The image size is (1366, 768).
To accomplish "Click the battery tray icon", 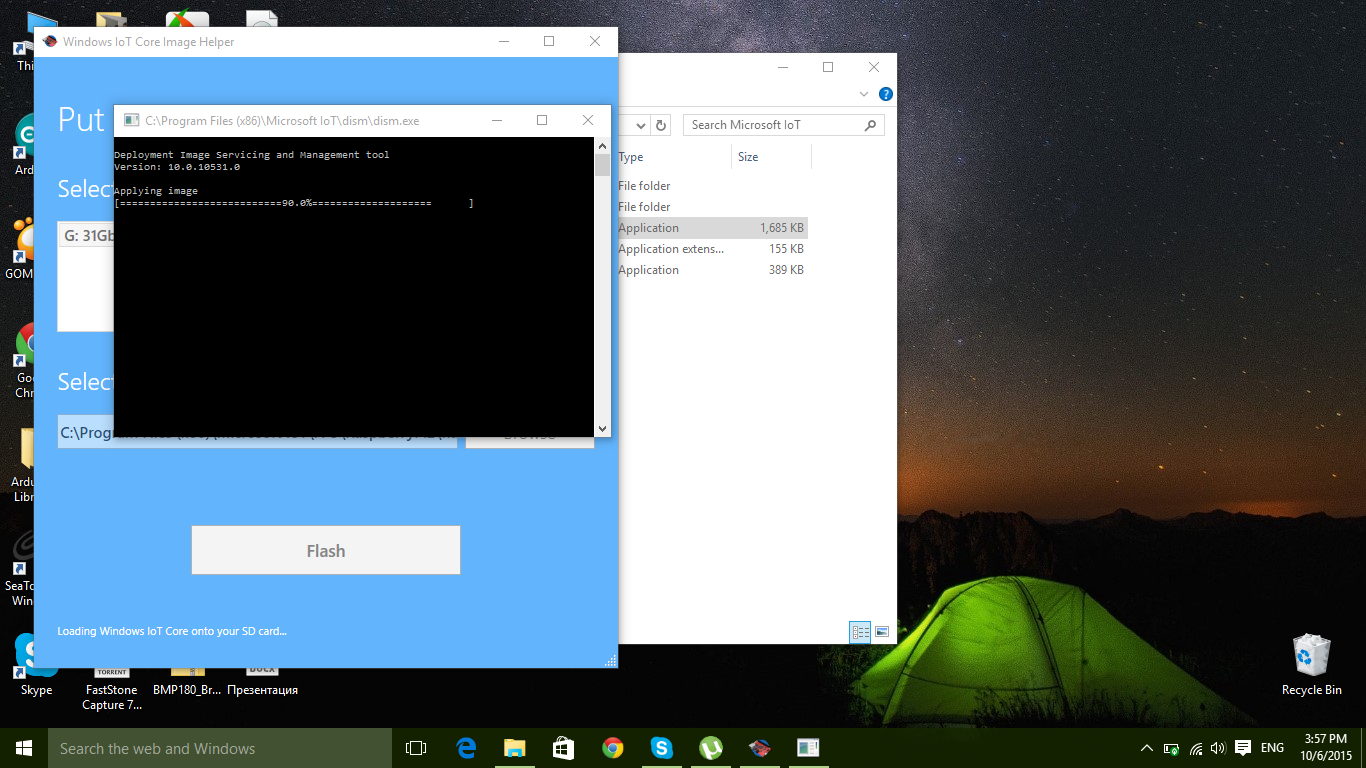I will tap(1172, 748).
